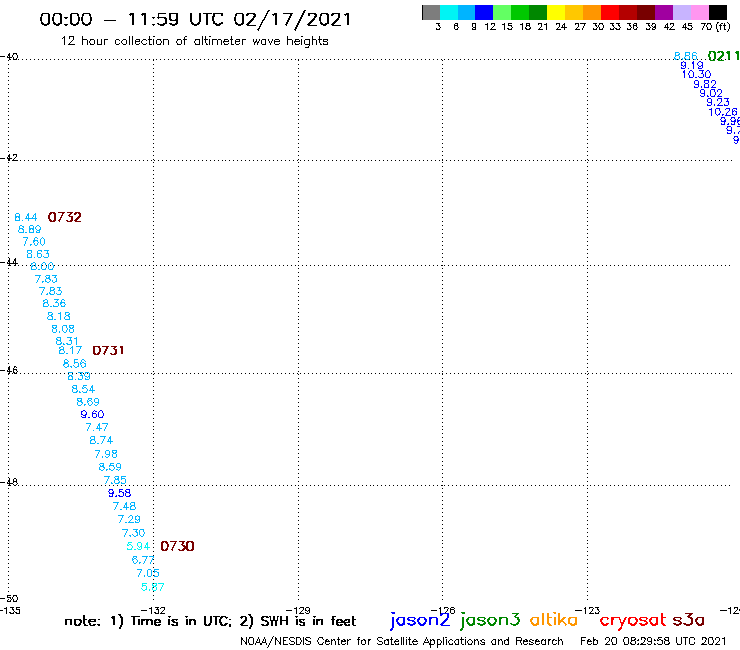Click the 'Feb 20 08:29:58 UTC 2021' timestamp

point(653,641)
